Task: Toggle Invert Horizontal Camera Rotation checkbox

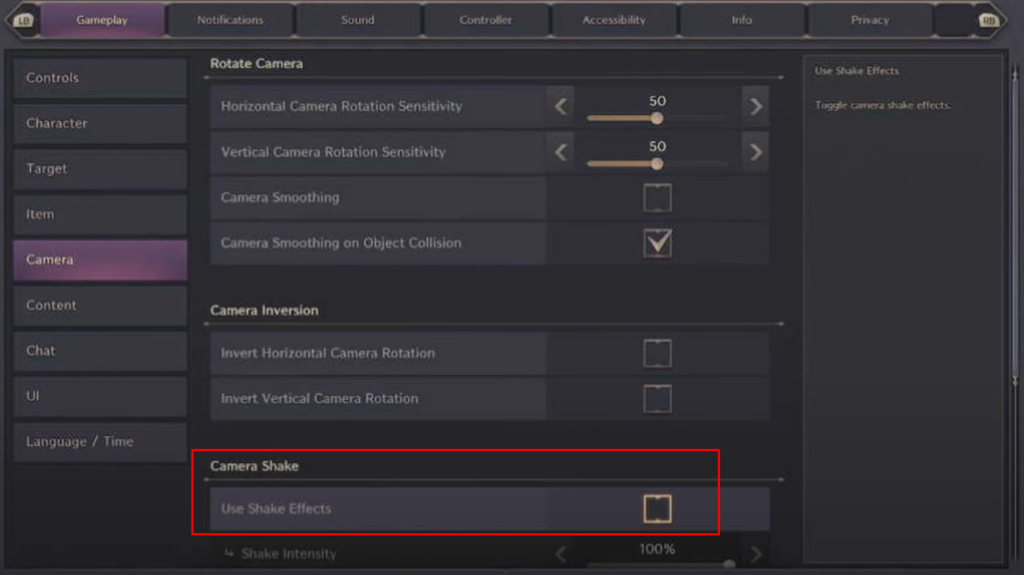Action: point(657,353)
